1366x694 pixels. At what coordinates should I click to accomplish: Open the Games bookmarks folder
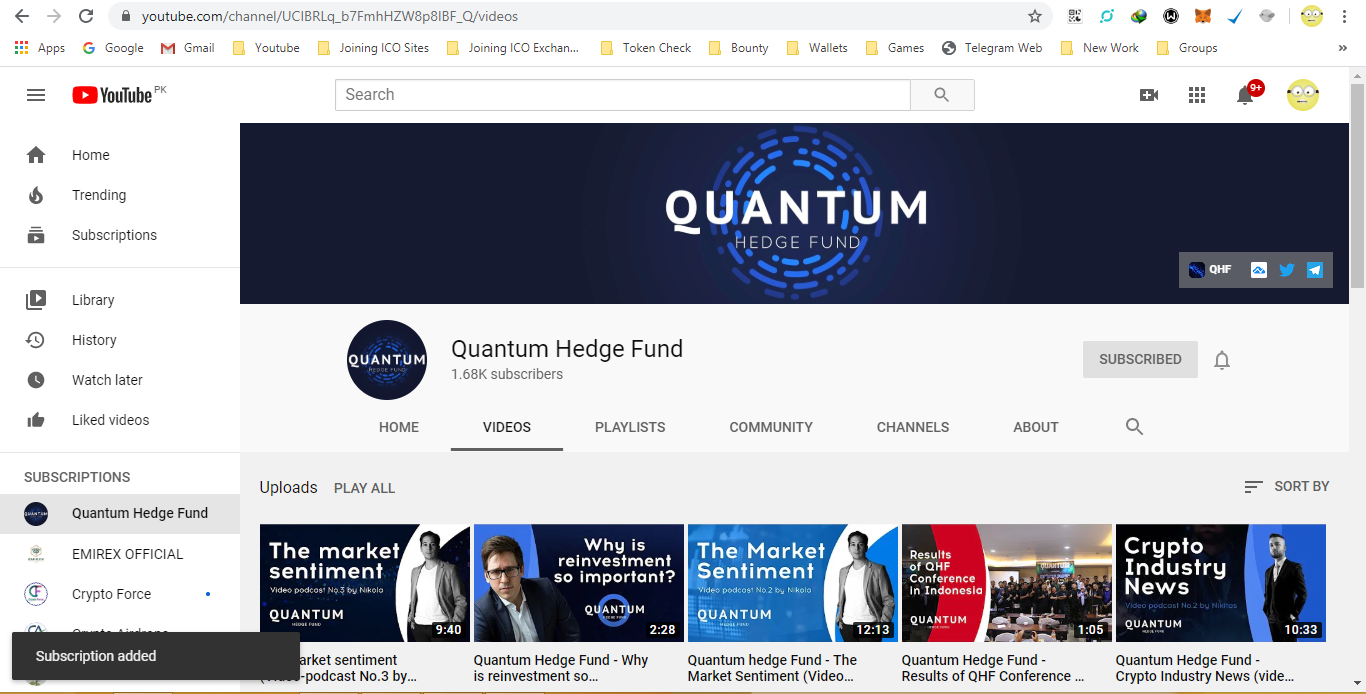pos(895,48)
